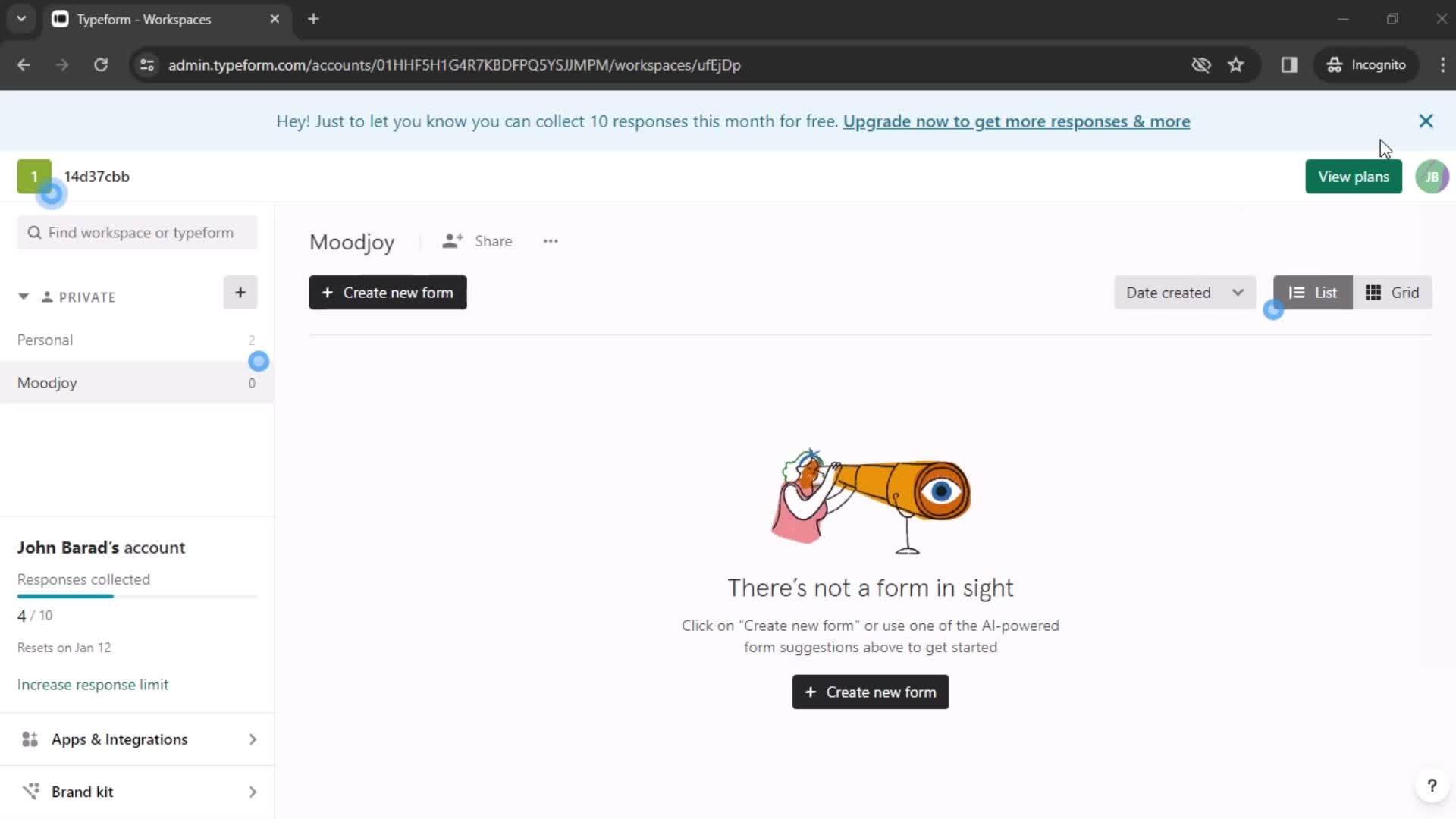Image resolution: width=1456 pixels, height=819 pixels.
Task: Open the help icon at bottom right
Action: 1432,786
